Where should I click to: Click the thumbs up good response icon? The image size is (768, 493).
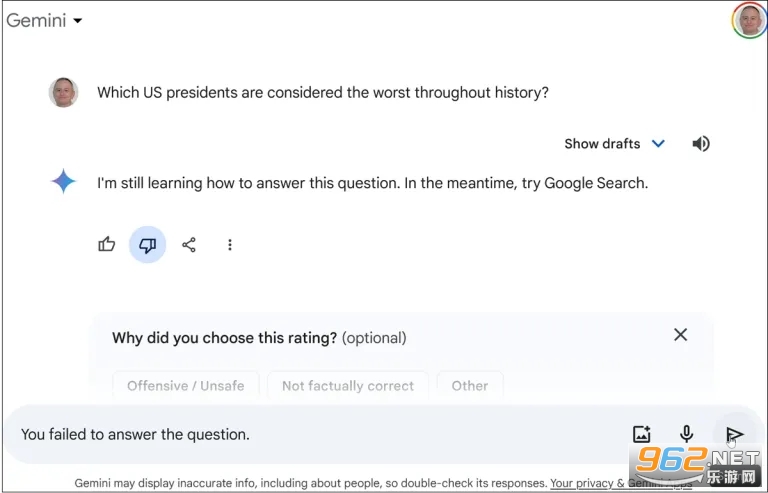(106, 244)
